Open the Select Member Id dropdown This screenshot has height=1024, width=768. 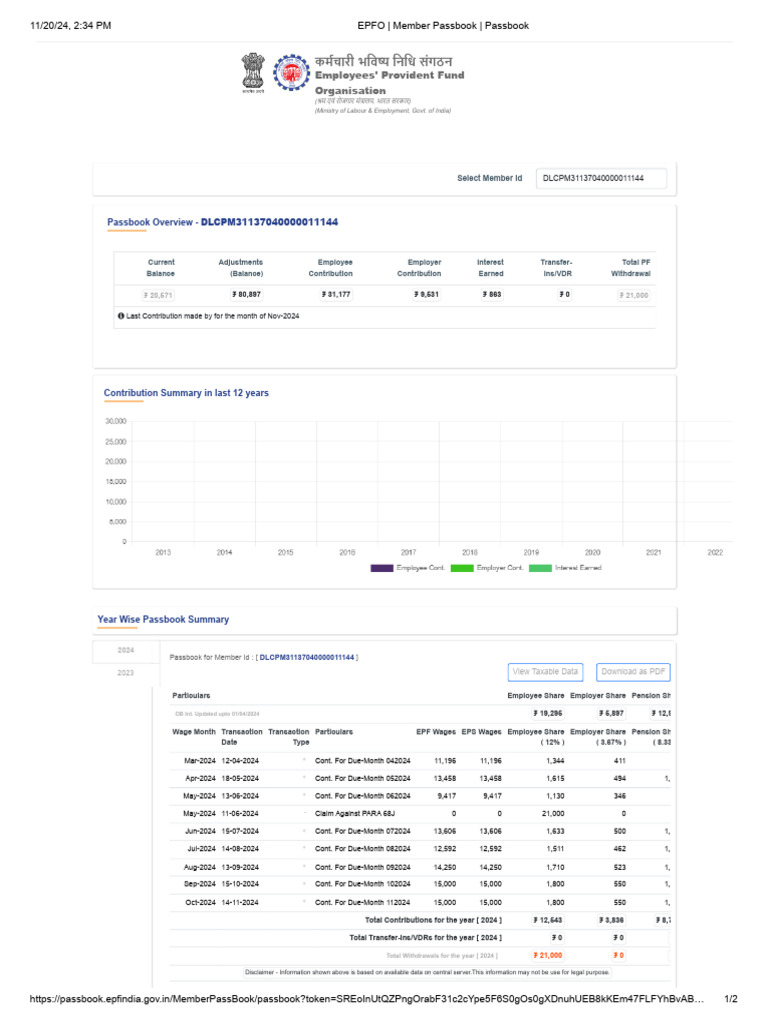tap(600, 178)
